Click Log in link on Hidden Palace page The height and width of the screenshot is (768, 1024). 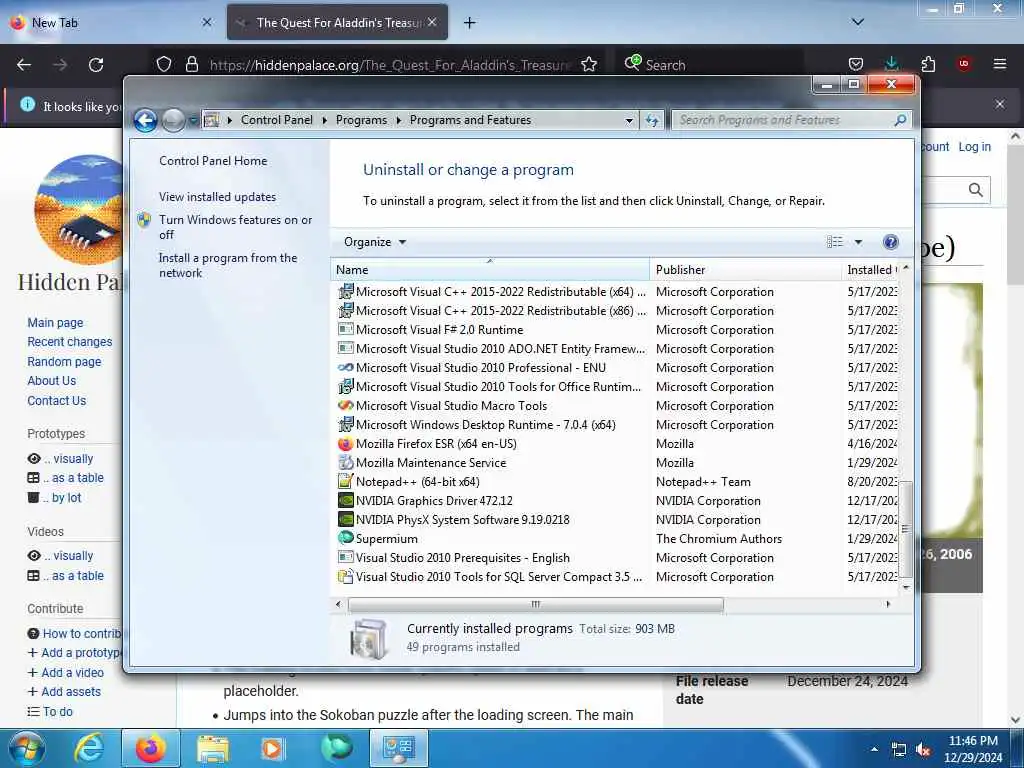coord(974,147)
